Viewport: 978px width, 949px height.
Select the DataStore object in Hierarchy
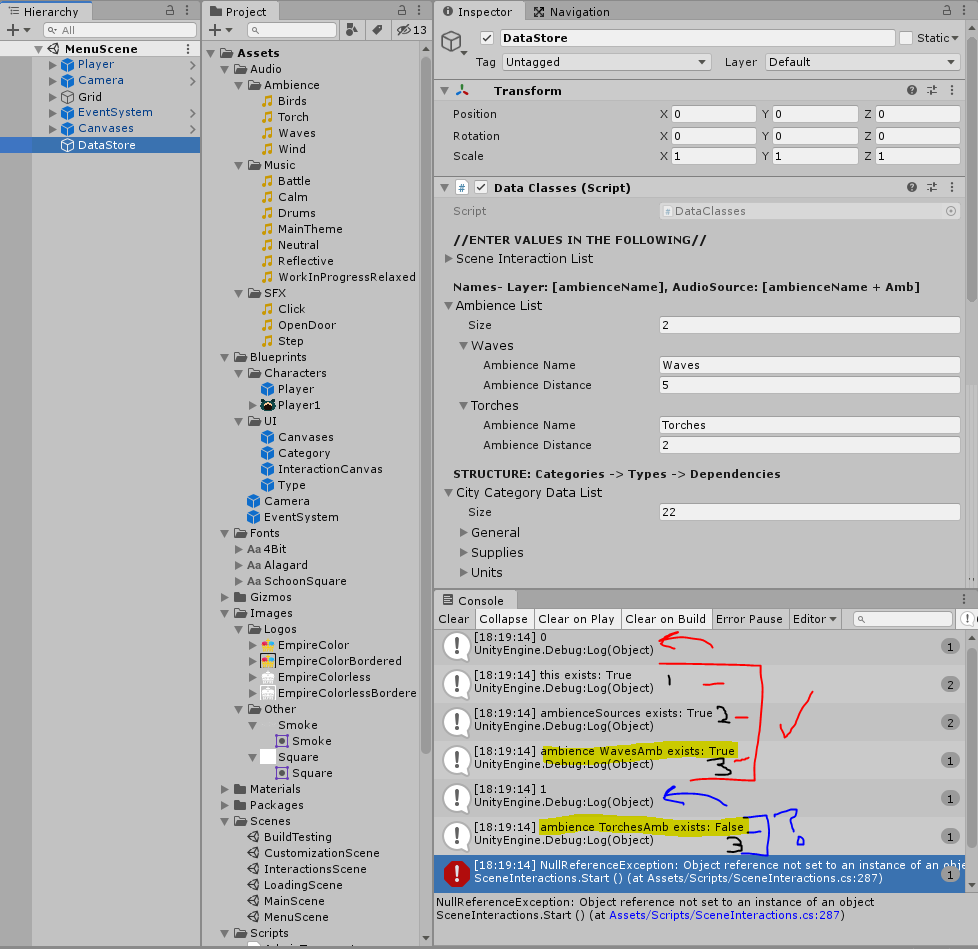pyautogui.click(x=100, y=145)
